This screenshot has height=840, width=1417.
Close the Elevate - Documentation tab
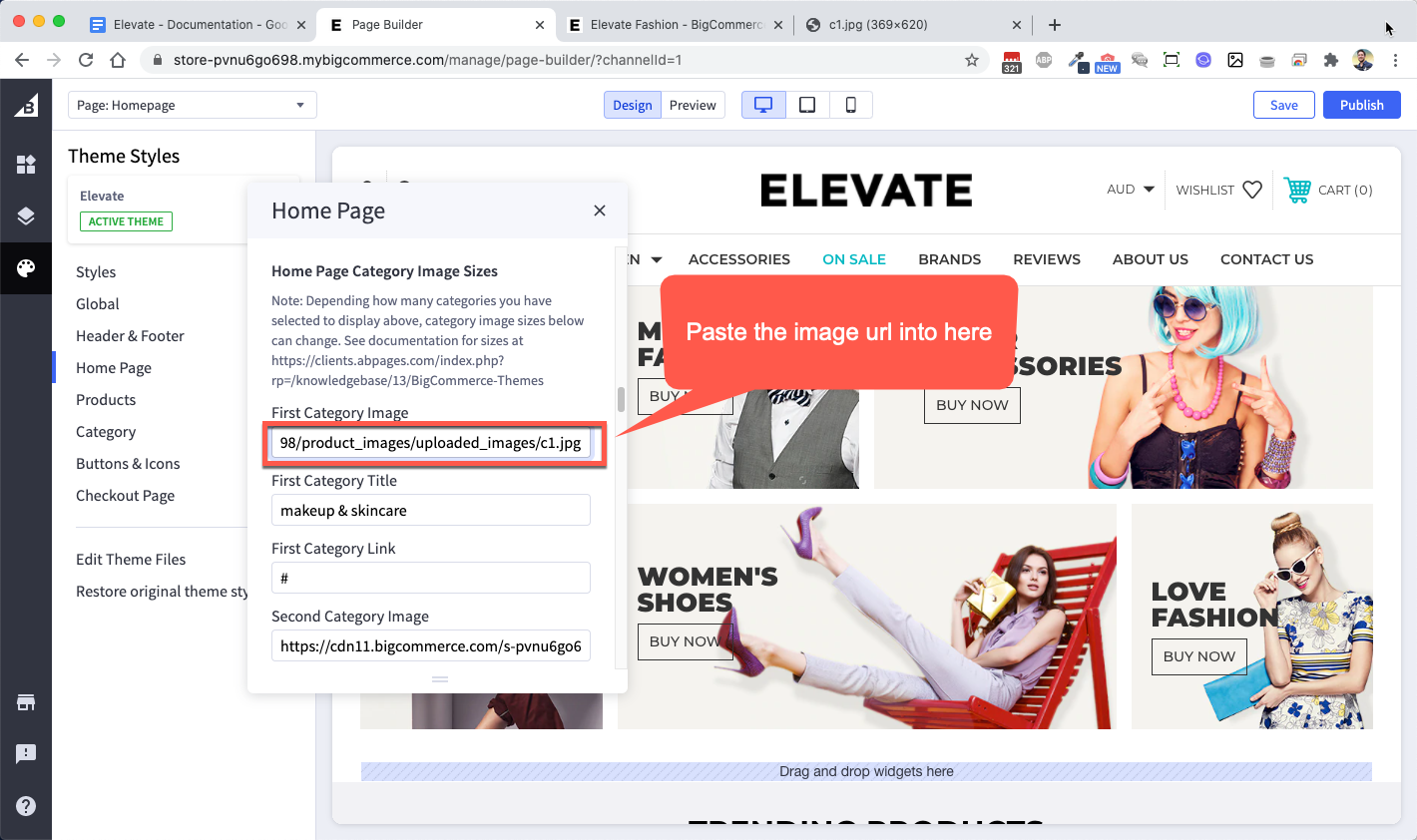(x=301, y=25)
